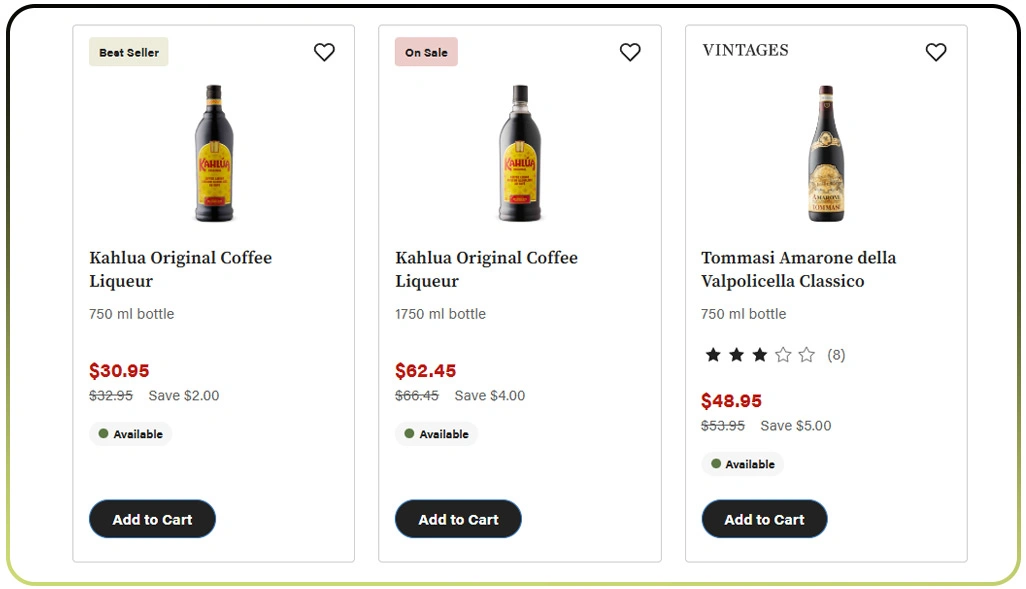View the Tommasi Amarone bottle image
This screenshot has width=1026, height=589.
coord(826,153)
